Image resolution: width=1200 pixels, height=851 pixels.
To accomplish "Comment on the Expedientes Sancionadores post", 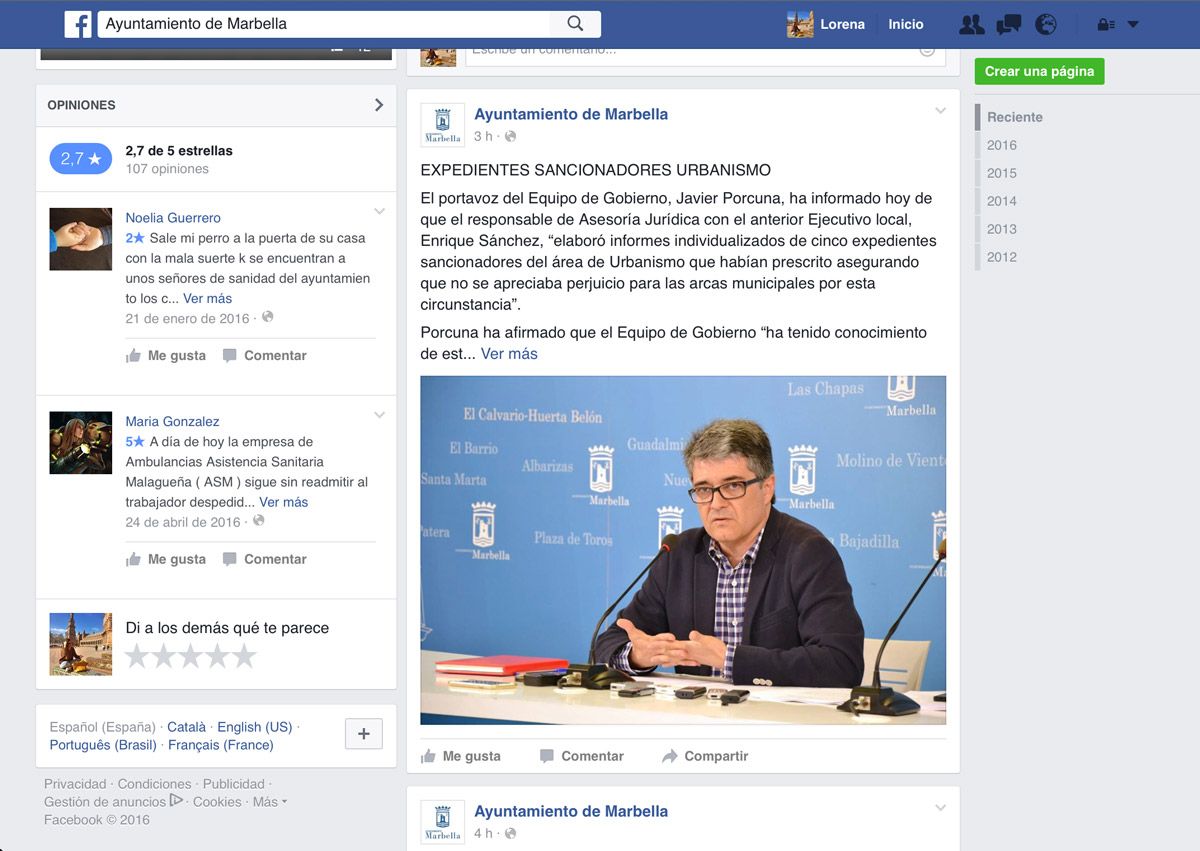I will 581,756.
